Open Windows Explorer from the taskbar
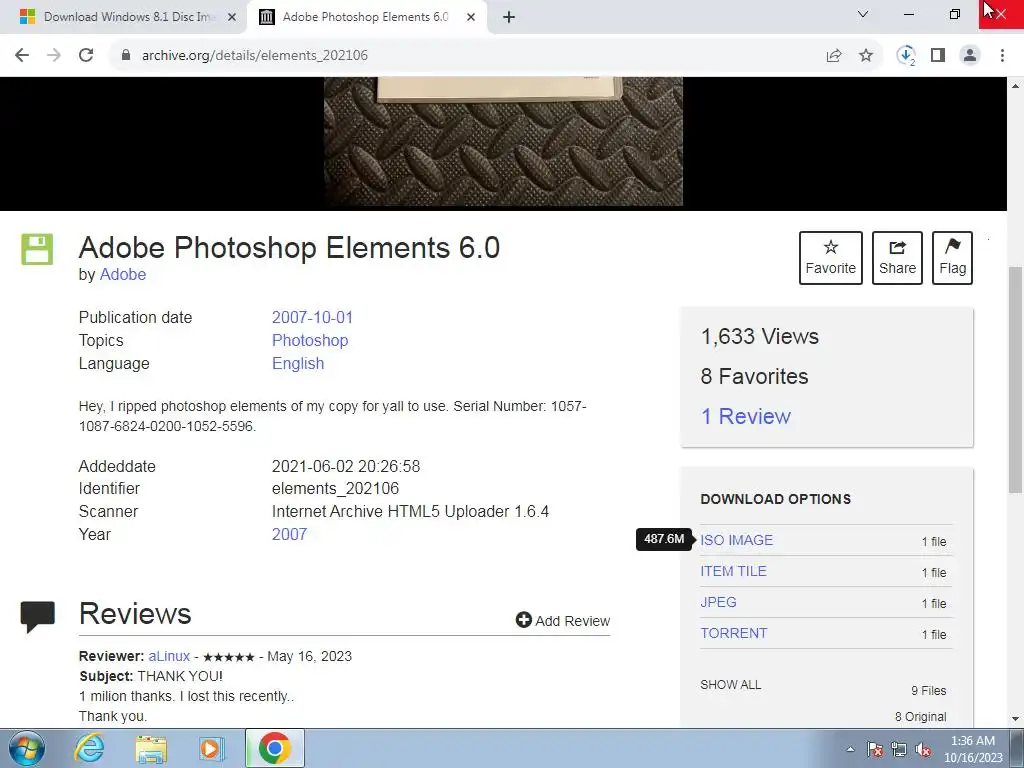 pyautogui.click(x=151, y=749)
